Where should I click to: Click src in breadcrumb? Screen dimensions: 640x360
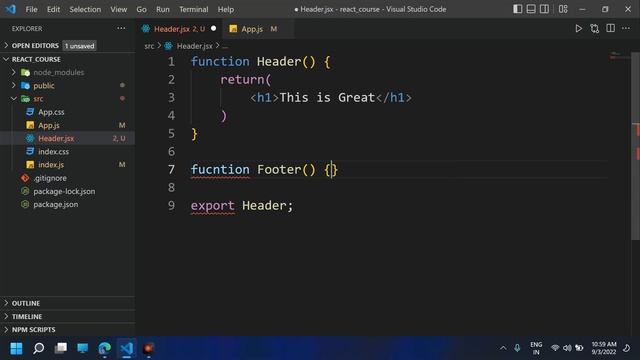pyautogui.click(x=149, y=46)
